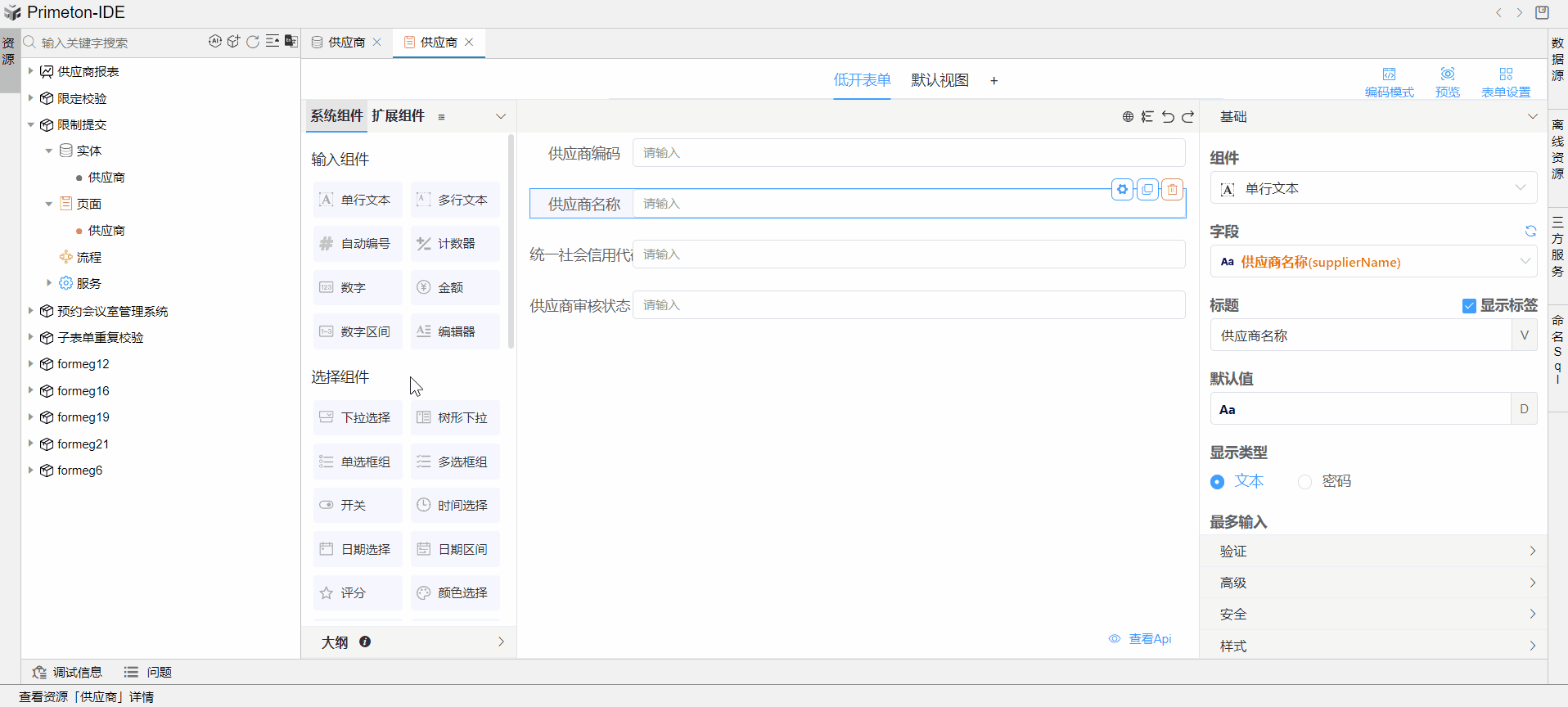
Task: Click the 查看Api link
Action: pyautogui.click(x=1149, y=639)
